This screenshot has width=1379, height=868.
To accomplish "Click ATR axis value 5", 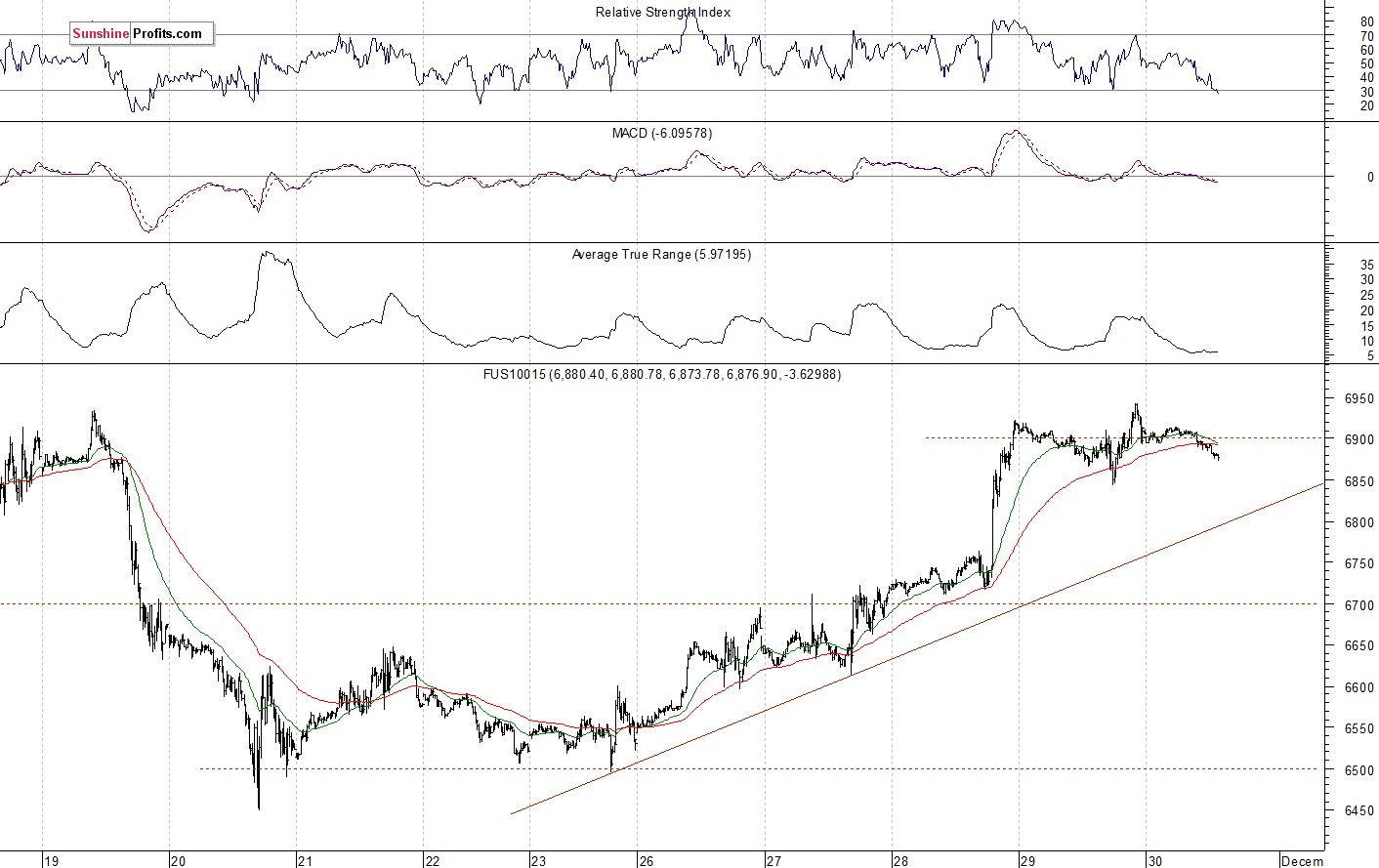I will coord(1371,356).
